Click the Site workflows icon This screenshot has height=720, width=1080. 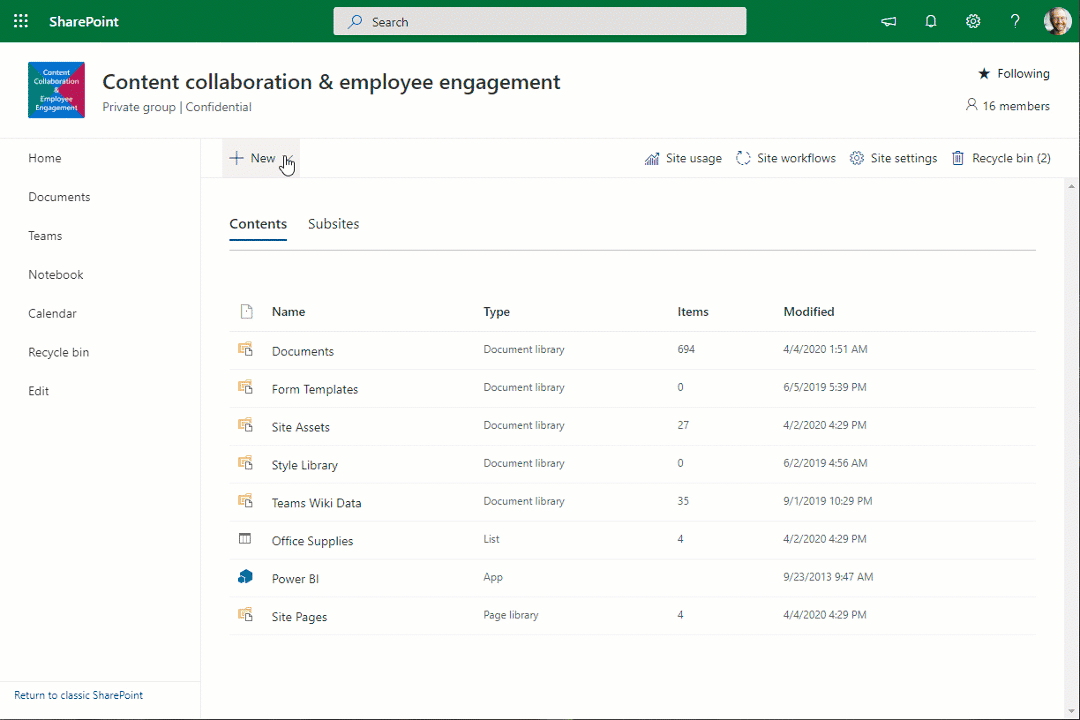742,157
